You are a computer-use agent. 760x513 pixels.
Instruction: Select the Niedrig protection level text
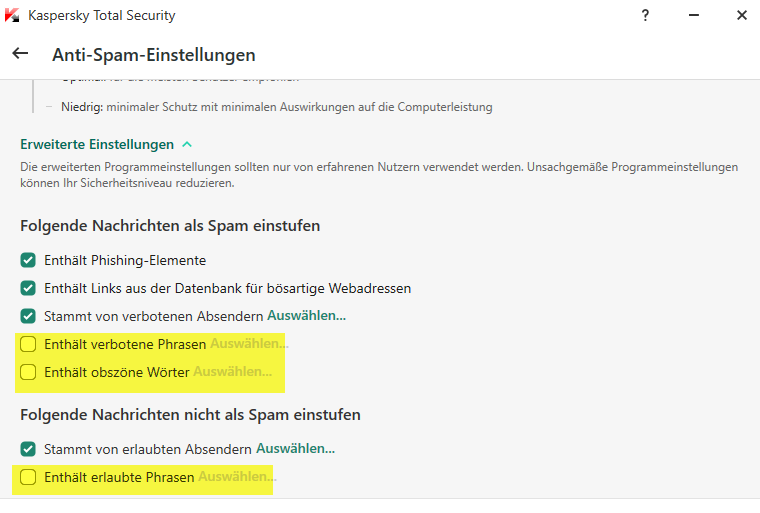(276, 107)
